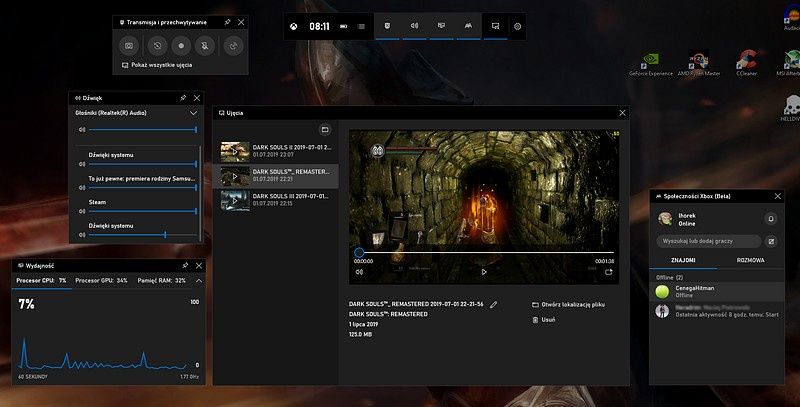Select the DARK SOULS III 22:15 clip
The height and width of the screenshot is (407, 800).
click(276, 200)
